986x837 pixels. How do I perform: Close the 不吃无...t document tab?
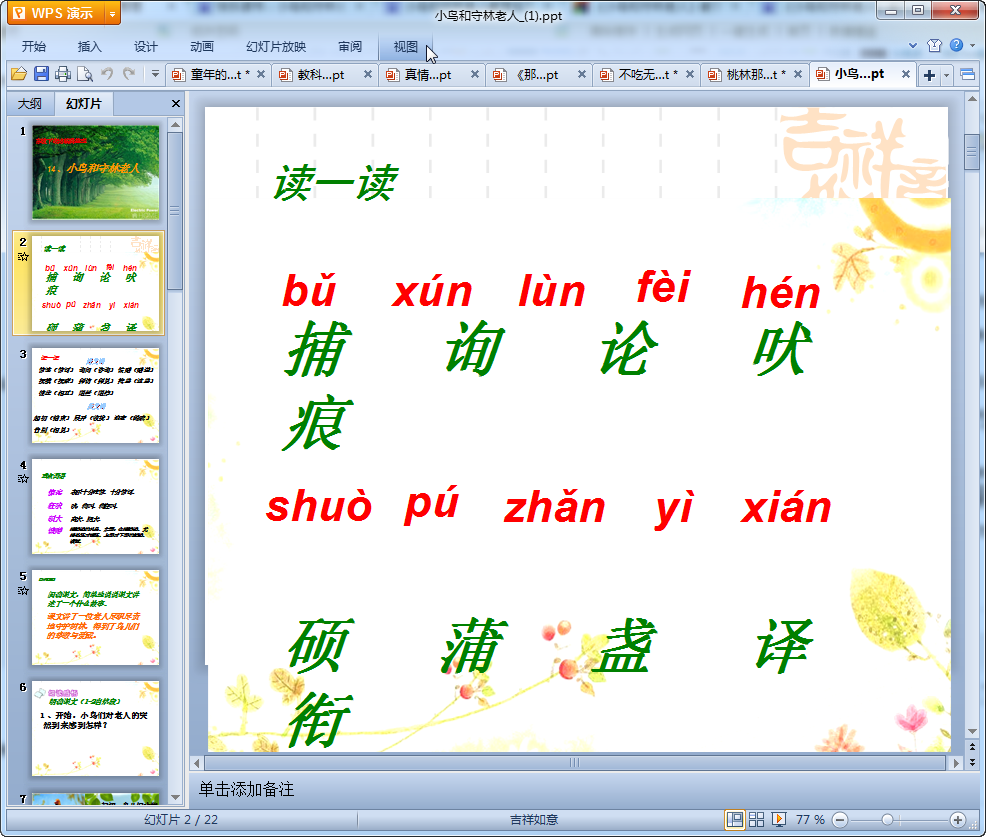tap(690, 74)
